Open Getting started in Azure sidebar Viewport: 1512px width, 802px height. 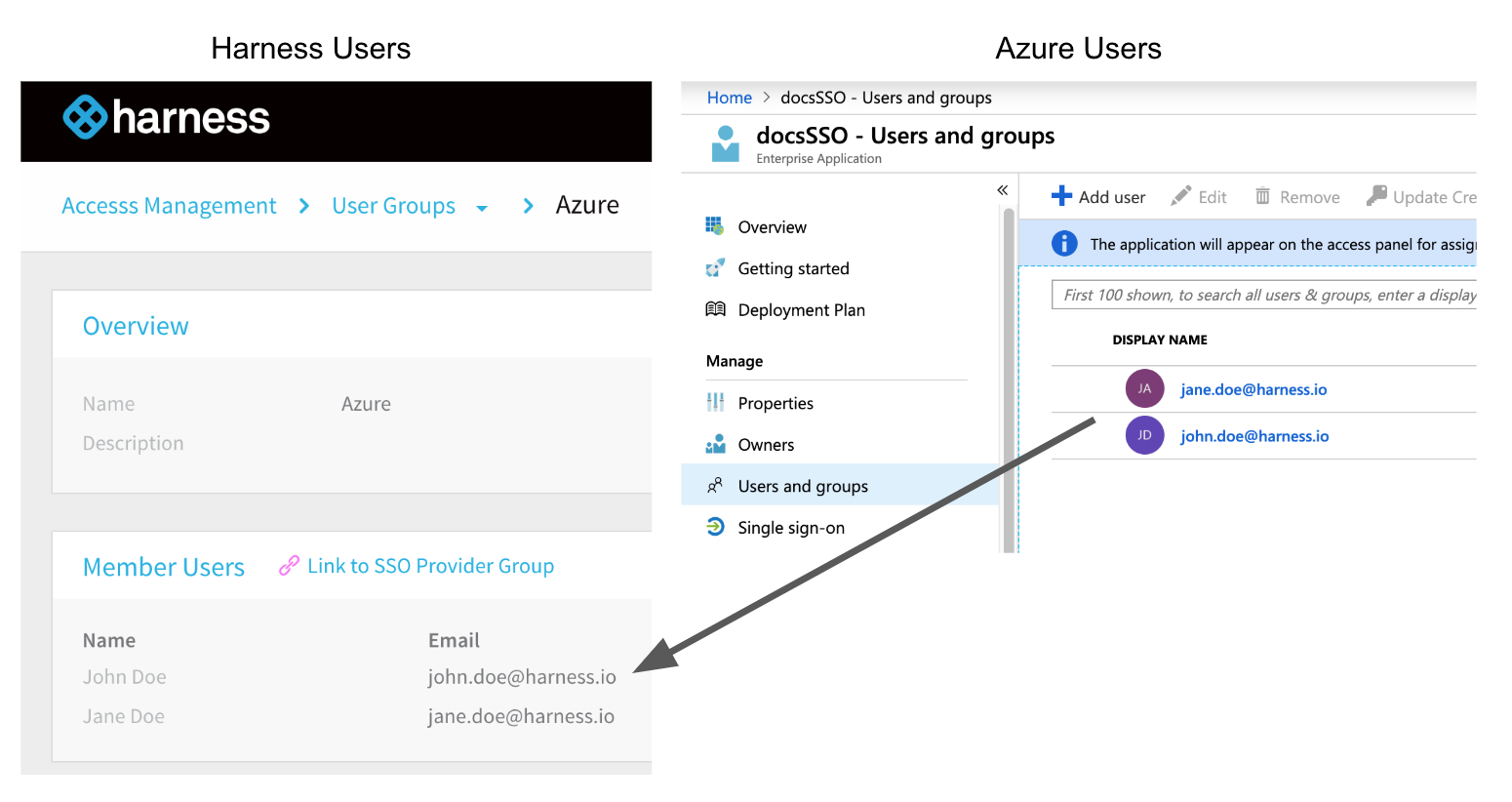[x=794, y=268]
